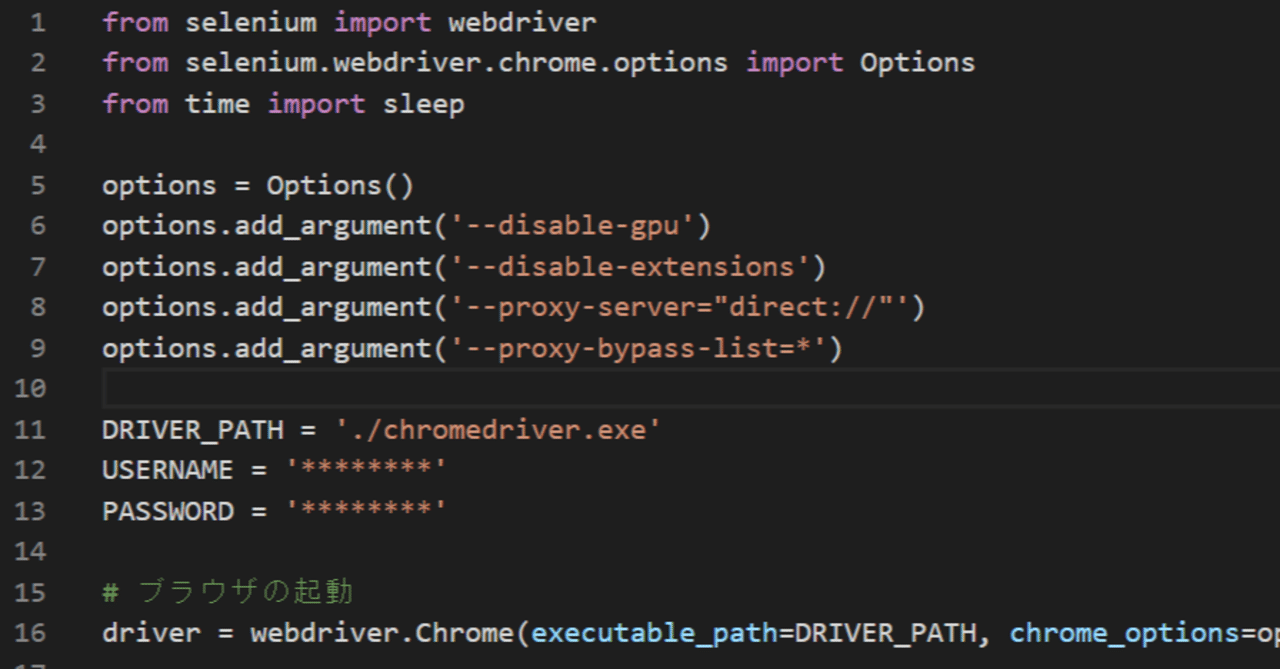Image resolution: width=1280 pixels, height=669 pixels.
Task: Click the '--disable-extensions' string argument
Action: pyautogui.click(x=630, y=267)
